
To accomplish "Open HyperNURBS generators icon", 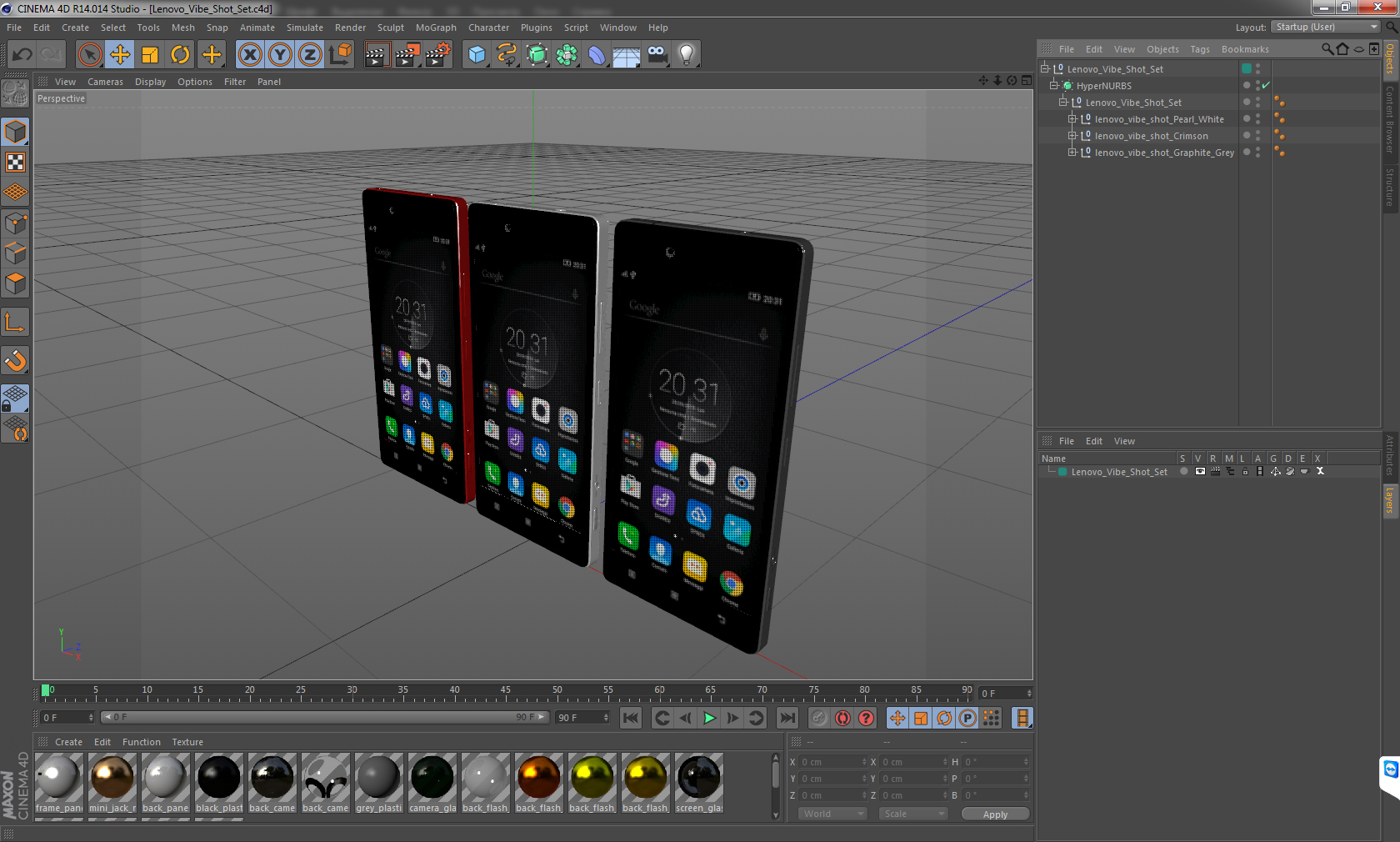I will (x=537, y=55).
